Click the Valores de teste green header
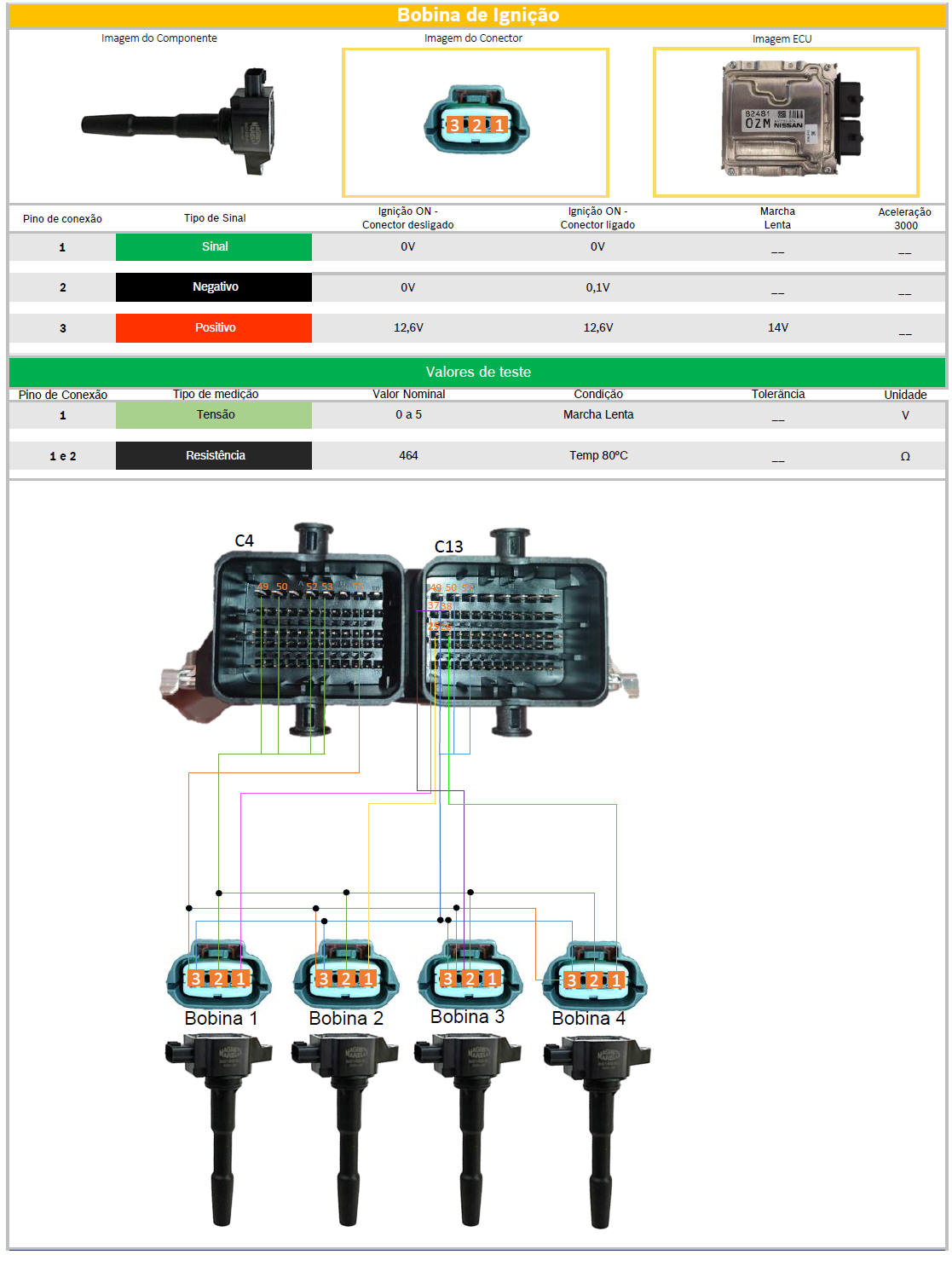Image resolution: width=952 pixels, height=1266 pixels. pos(477,372)
